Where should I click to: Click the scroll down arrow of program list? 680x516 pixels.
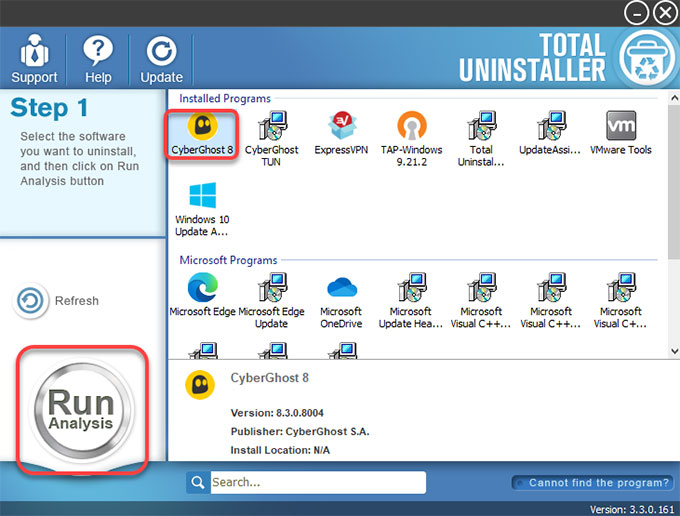click(x=674, y=351)
